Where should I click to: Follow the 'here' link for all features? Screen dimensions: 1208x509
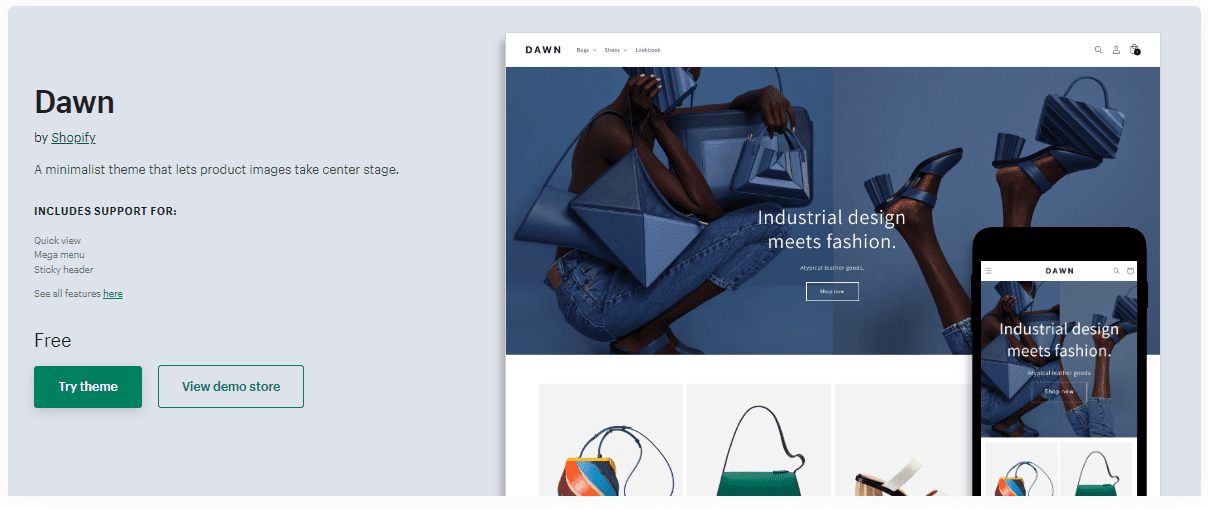pyautogui.click(x=113, y=294)
